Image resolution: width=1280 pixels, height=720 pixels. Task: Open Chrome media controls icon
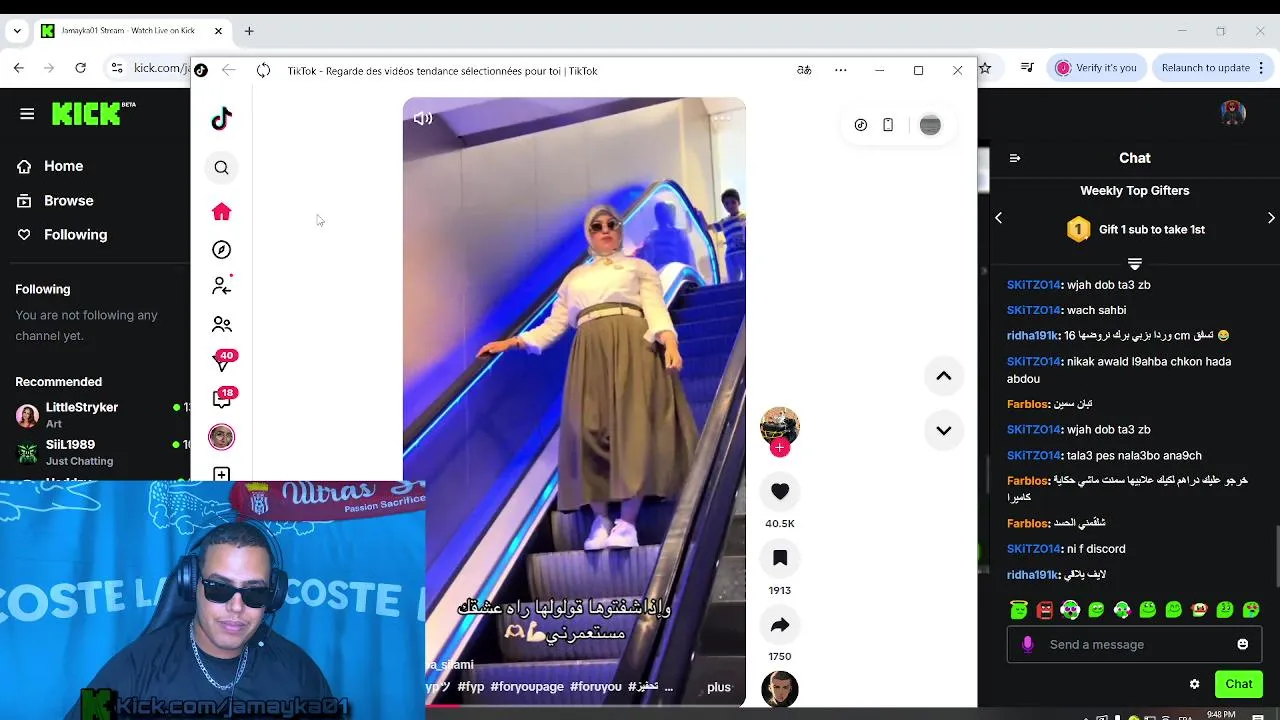(x=1027, y=68)
